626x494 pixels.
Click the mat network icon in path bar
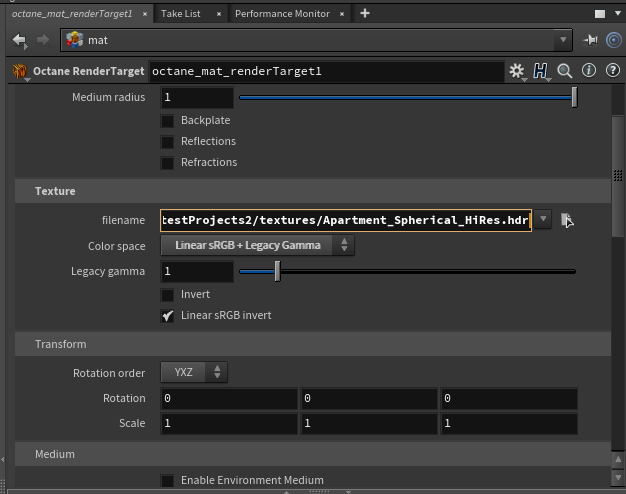click(x=74, y=40)
